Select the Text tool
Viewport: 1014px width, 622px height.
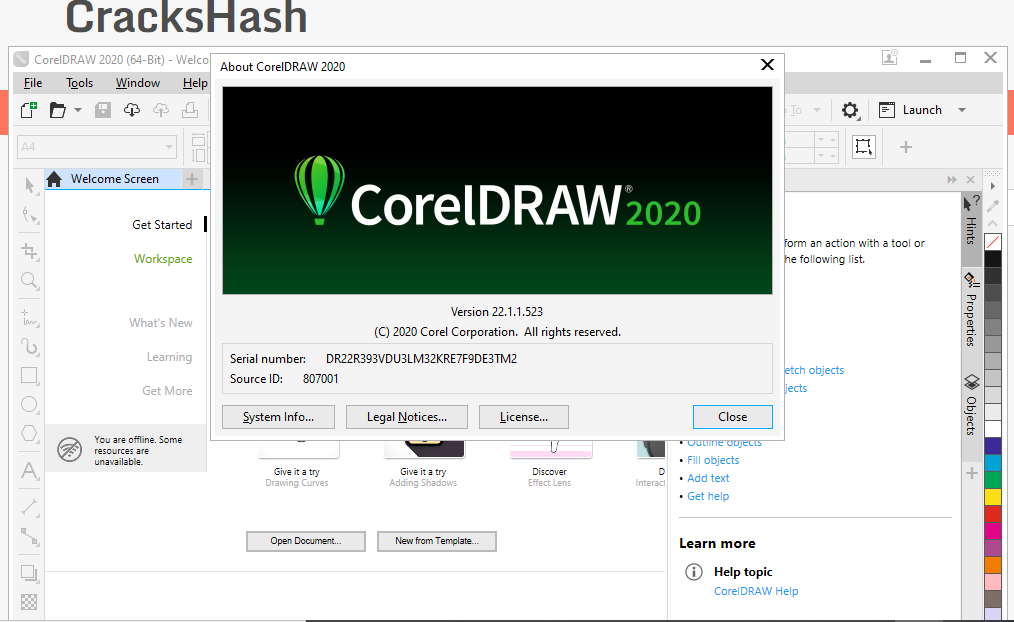click(x=29, y=472)
